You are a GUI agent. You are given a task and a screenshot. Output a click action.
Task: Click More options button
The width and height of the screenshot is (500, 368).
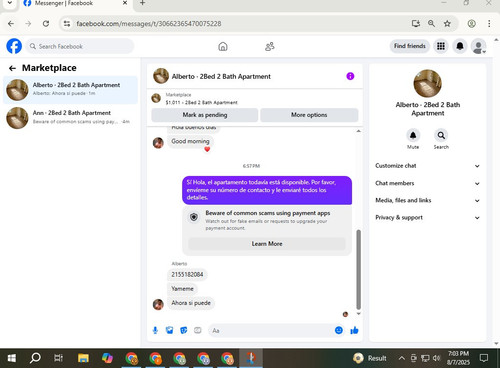coord(309,115)
